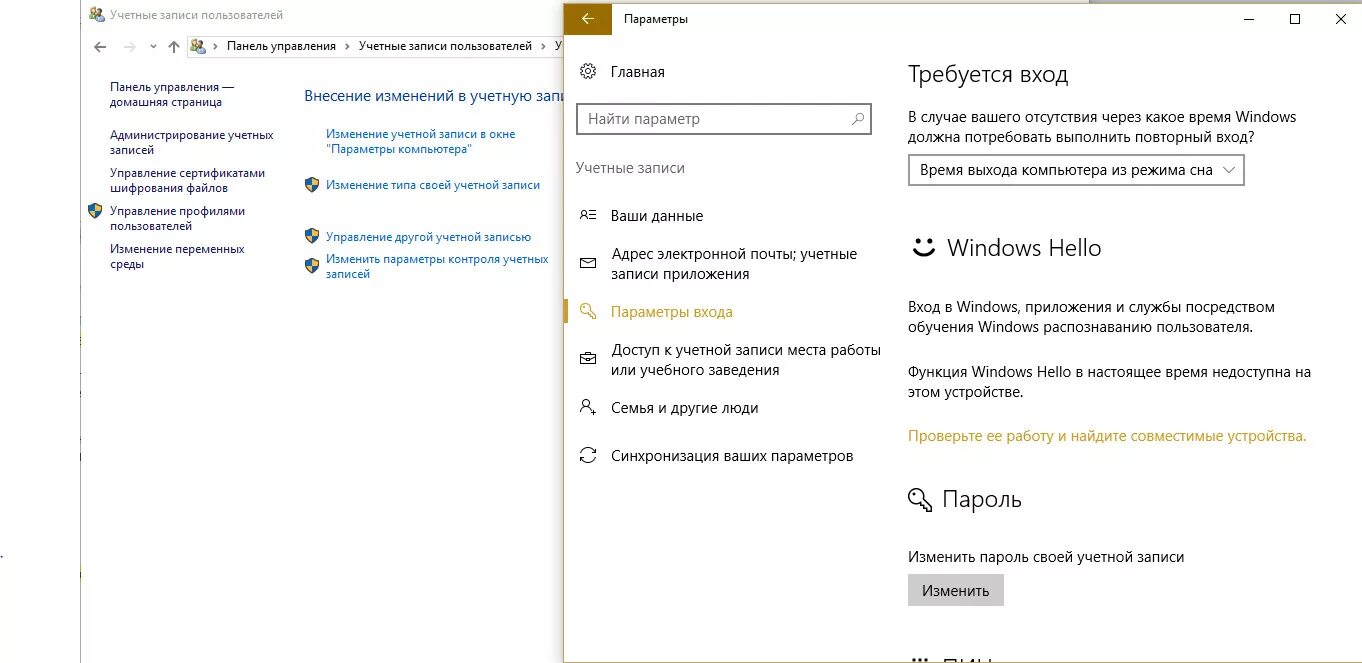This screenshot has width=1362, height=663.
Task: Select the sync icon for Синхронизация параметров
Action: (587, 455)
